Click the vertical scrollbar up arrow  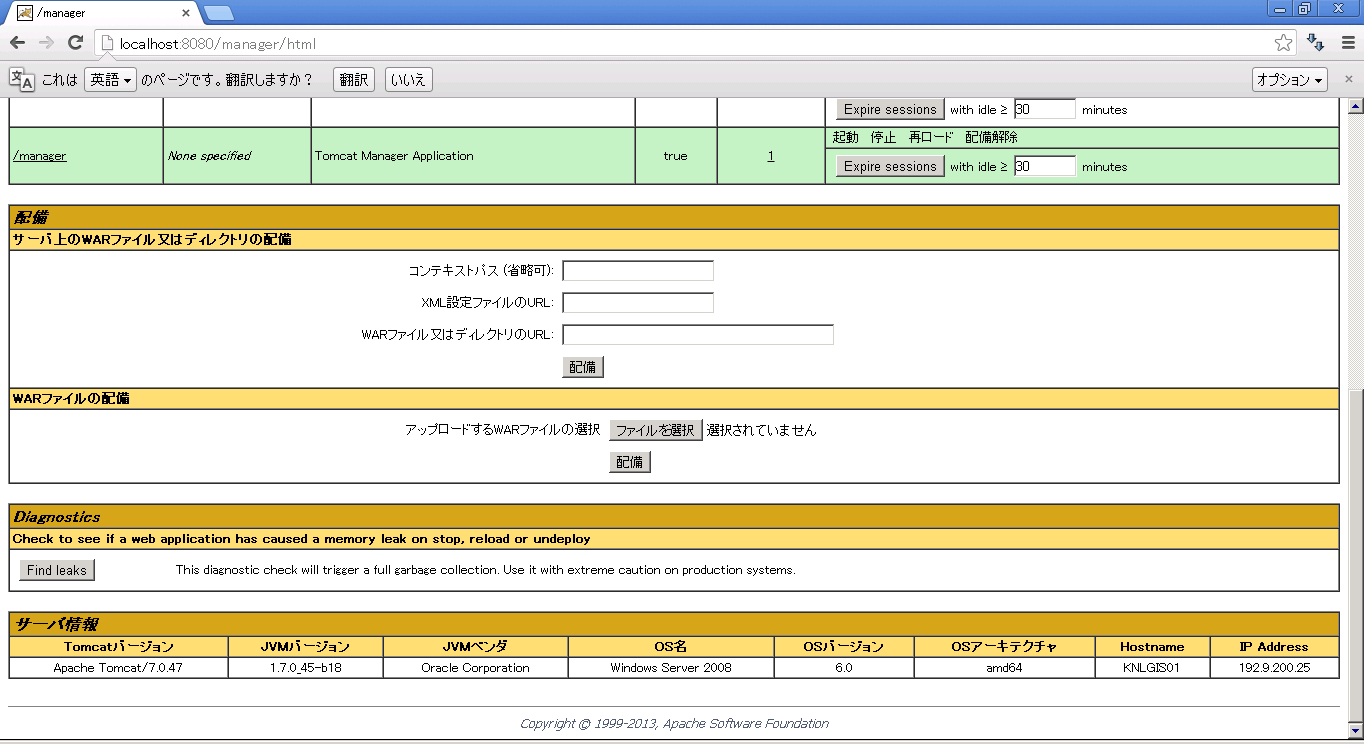(1356, 106)
